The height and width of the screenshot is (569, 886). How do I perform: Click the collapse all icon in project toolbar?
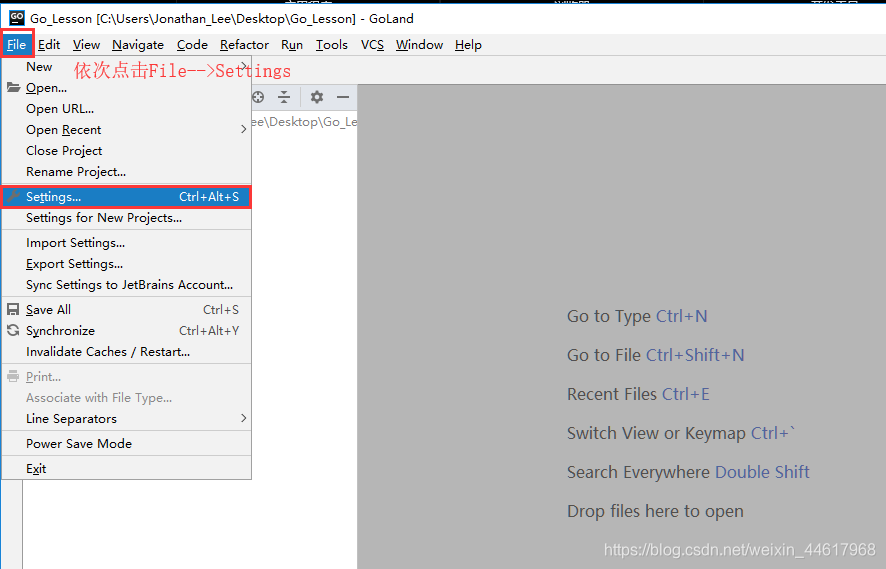pos(284,97)
